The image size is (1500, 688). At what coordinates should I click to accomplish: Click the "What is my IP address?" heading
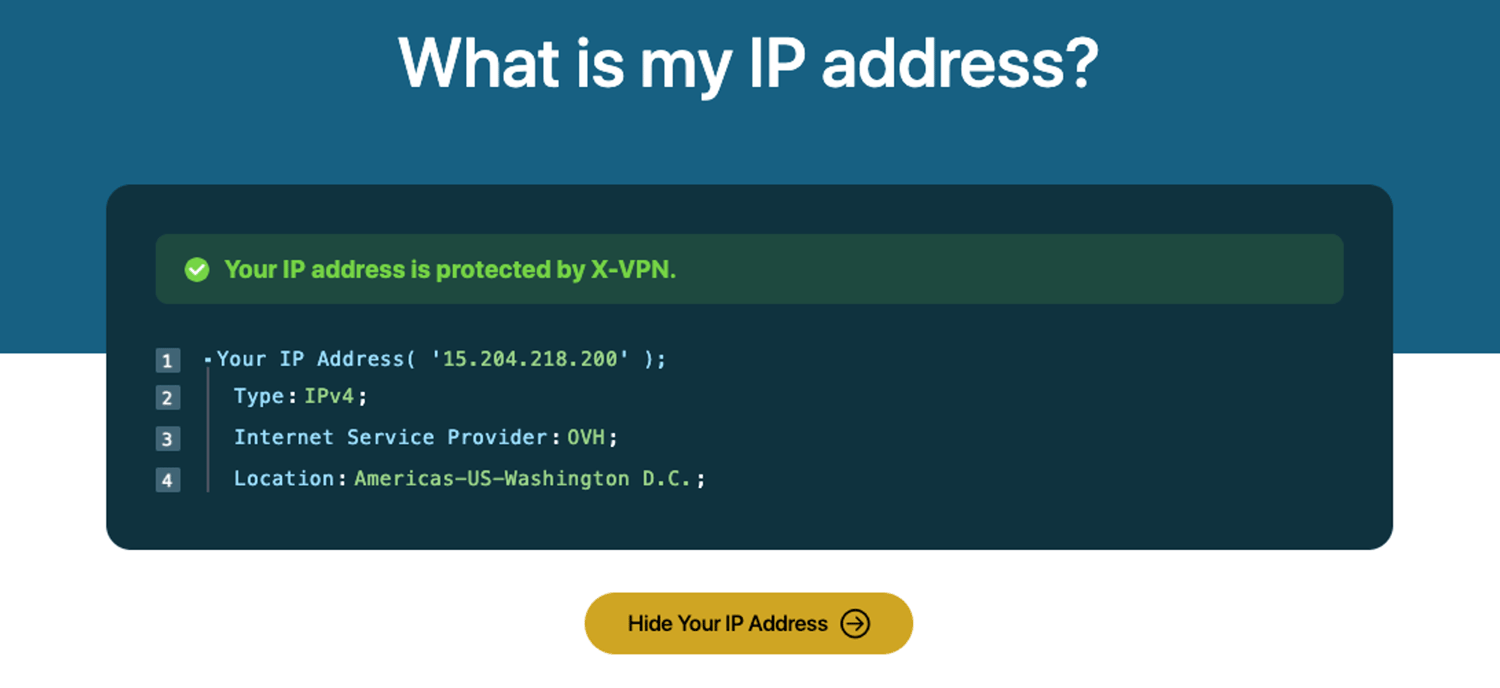point(748,64)
